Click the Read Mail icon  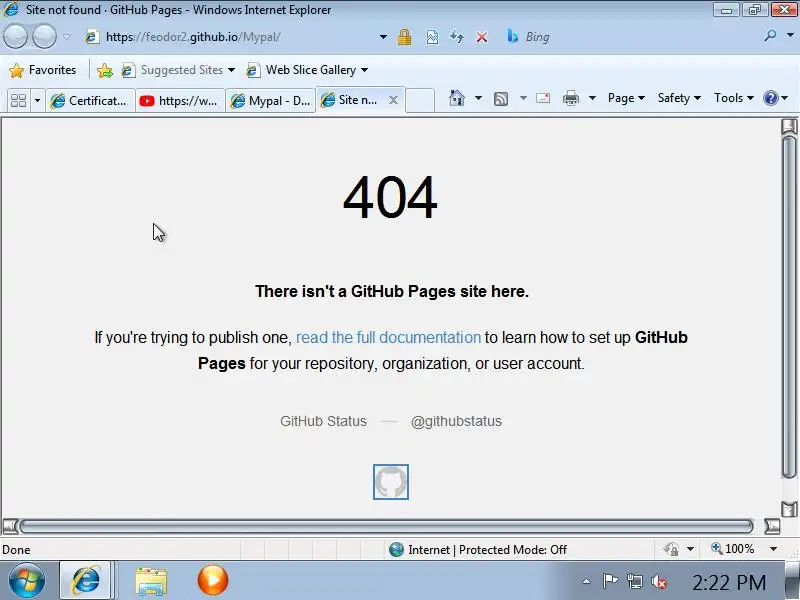[x=543, y=98]
